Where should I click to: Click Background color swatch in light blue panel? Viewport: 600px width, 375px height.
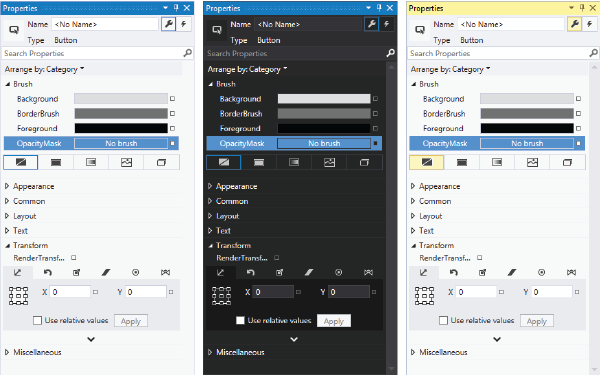coord(121,99)
